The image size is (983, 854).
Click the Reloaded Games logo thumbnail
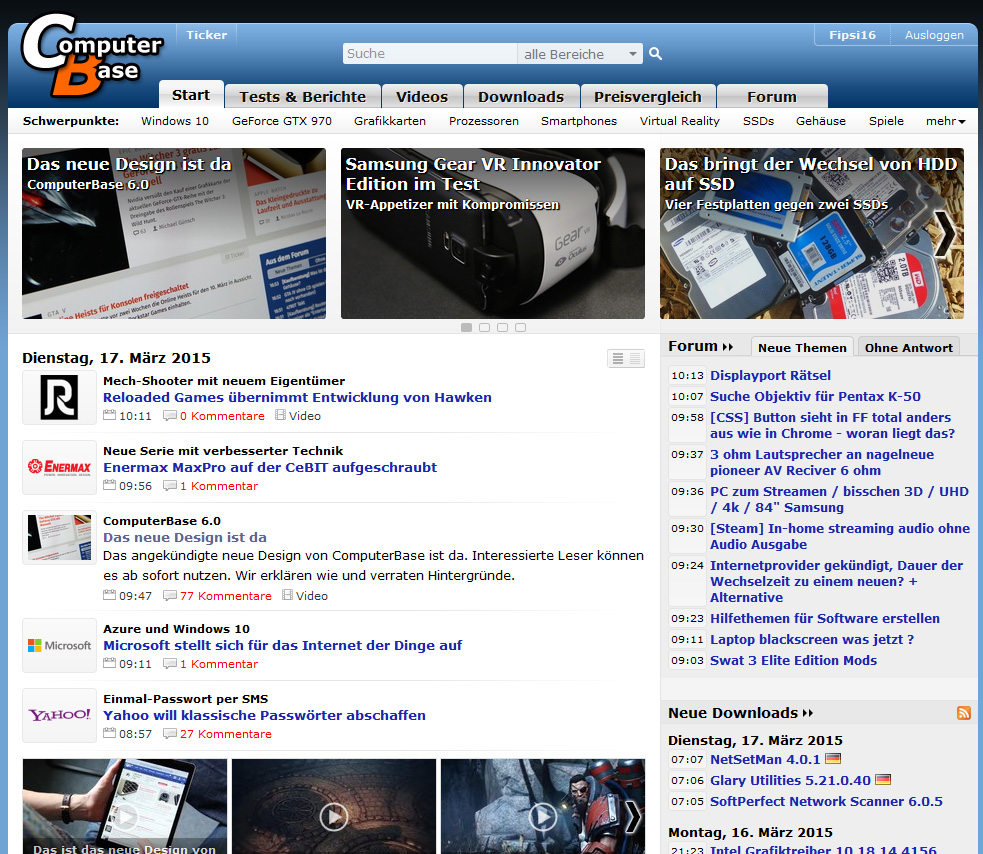(60, 398)
